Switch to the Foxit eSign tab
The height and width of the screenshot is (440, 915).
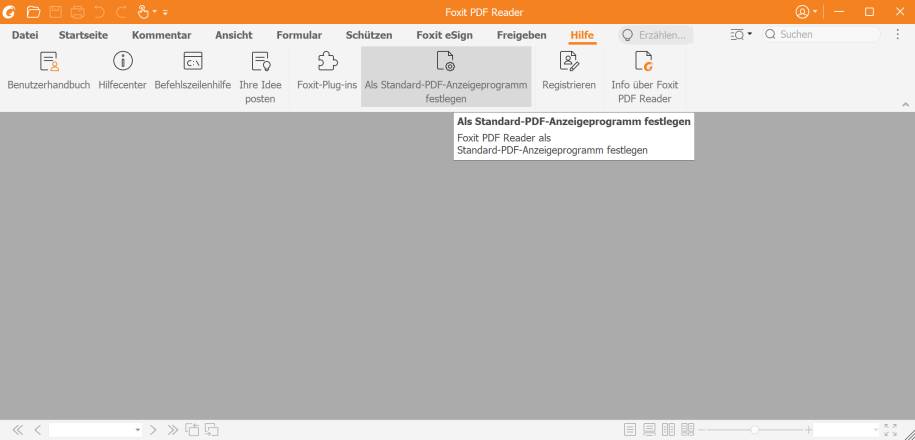pyautogui.click(x=445, y=35)
